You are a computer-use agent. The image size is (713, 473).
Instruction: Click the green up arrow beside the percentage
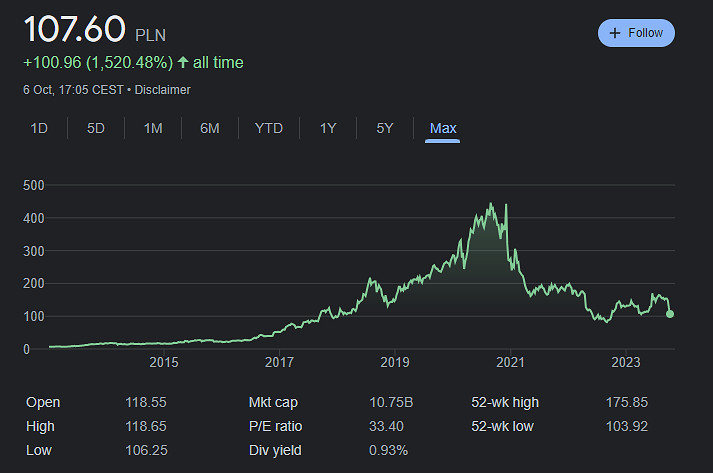182,63
